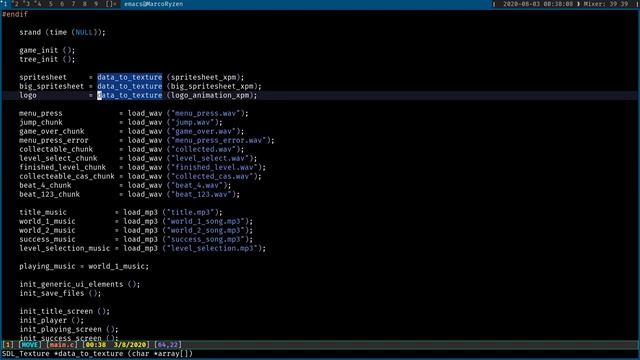Click the Mixer volume status in the top bar

pos(606,4)
